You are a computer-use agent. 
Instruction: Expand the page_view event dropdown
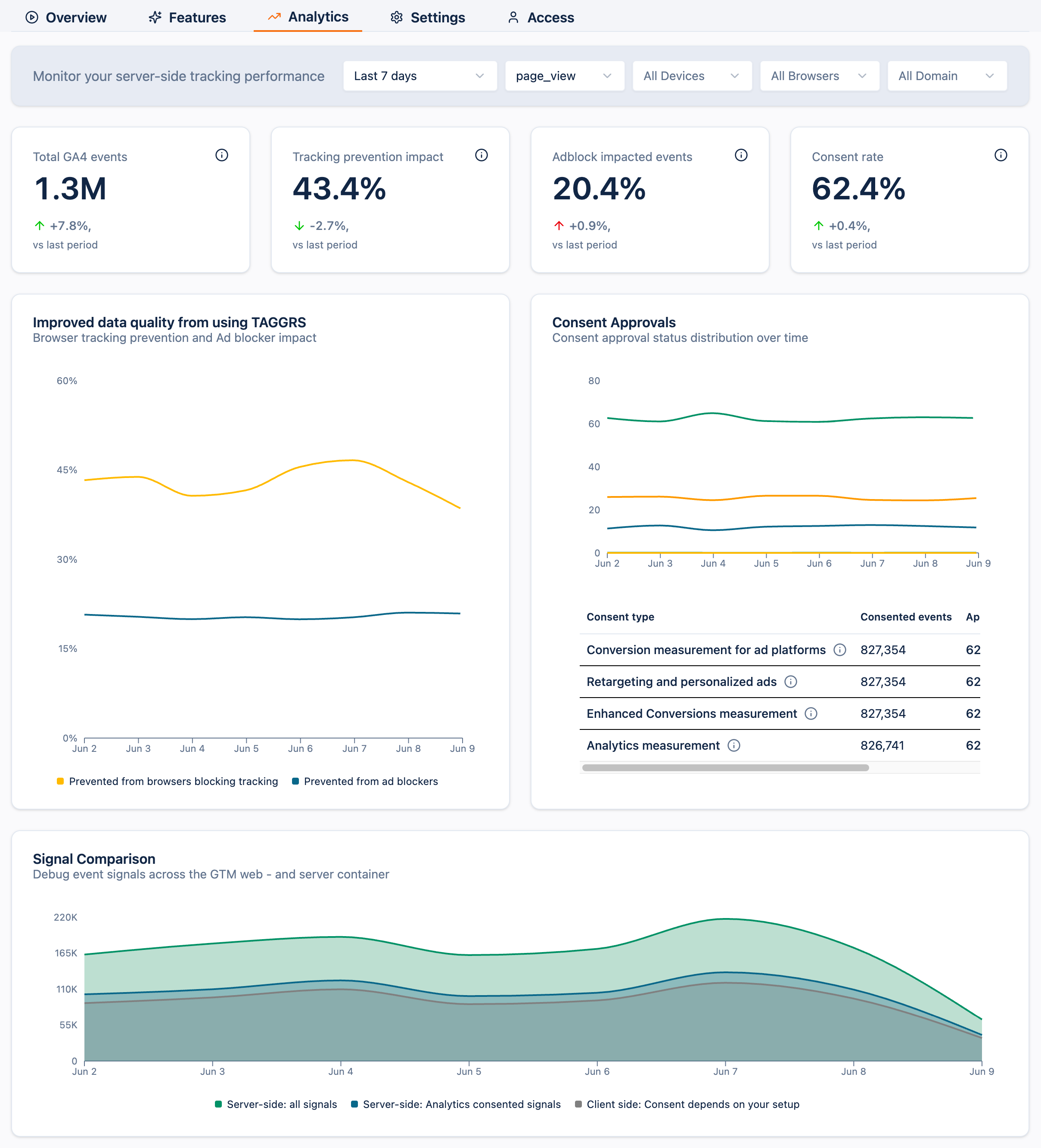(564, 76)
